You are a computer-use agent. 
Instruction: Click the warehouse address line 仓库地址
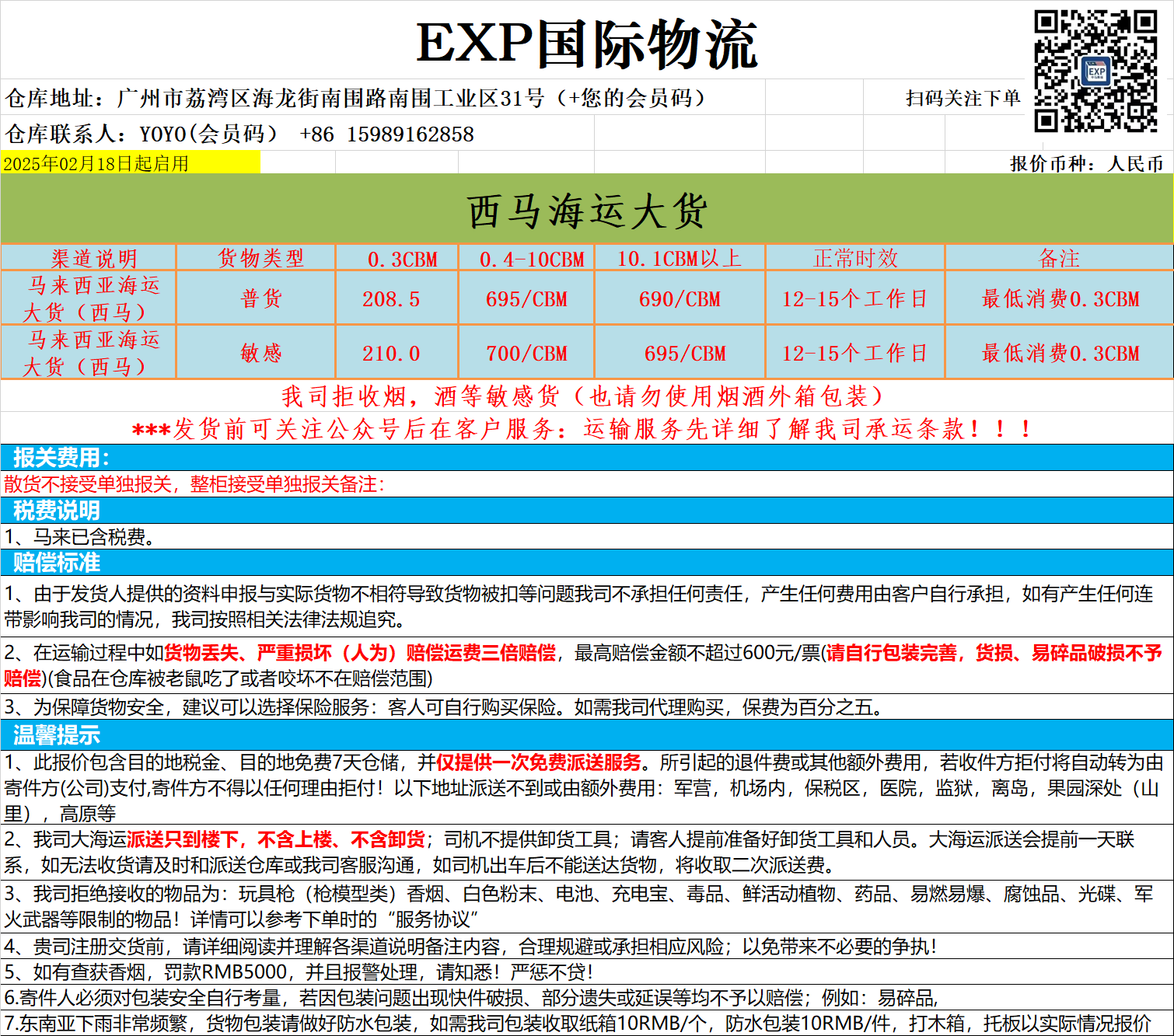(356, 98)
